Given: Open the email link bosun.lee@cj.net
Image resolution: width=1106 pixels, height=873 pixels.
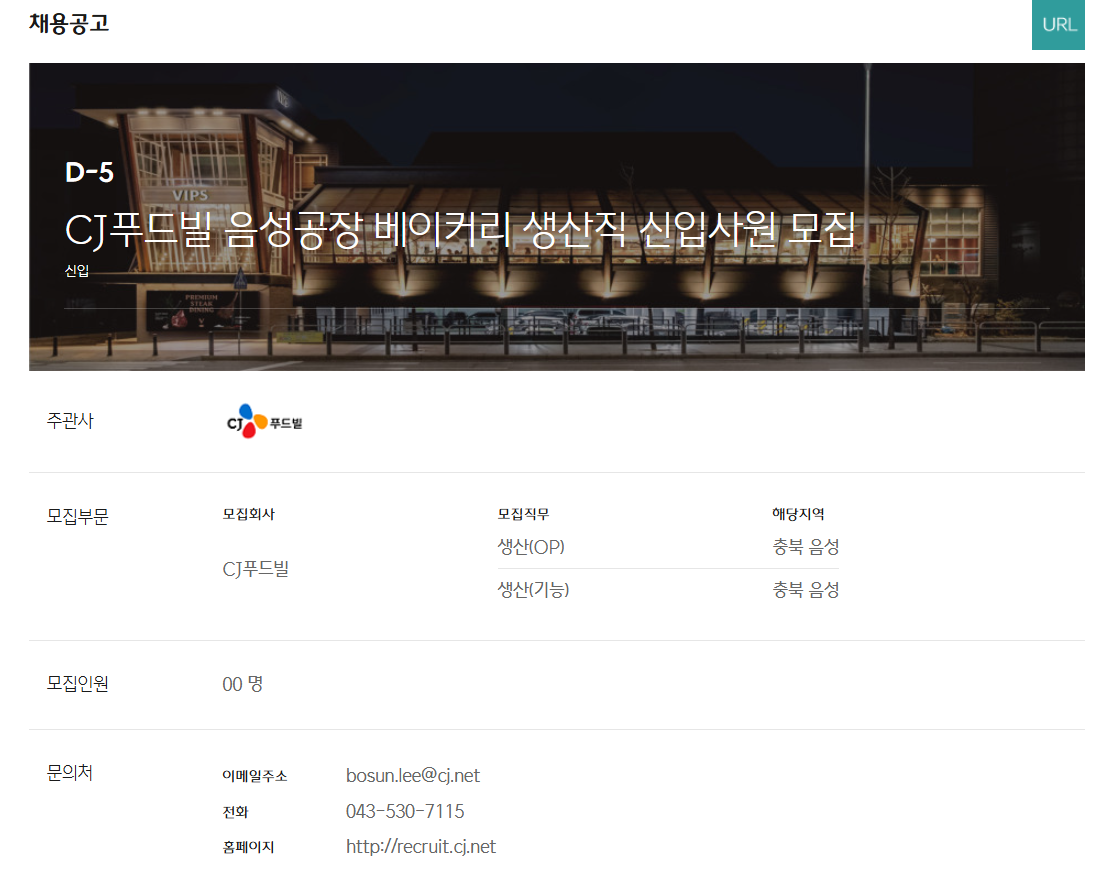Looking at the screenshot, I should (x=411, y=775).
